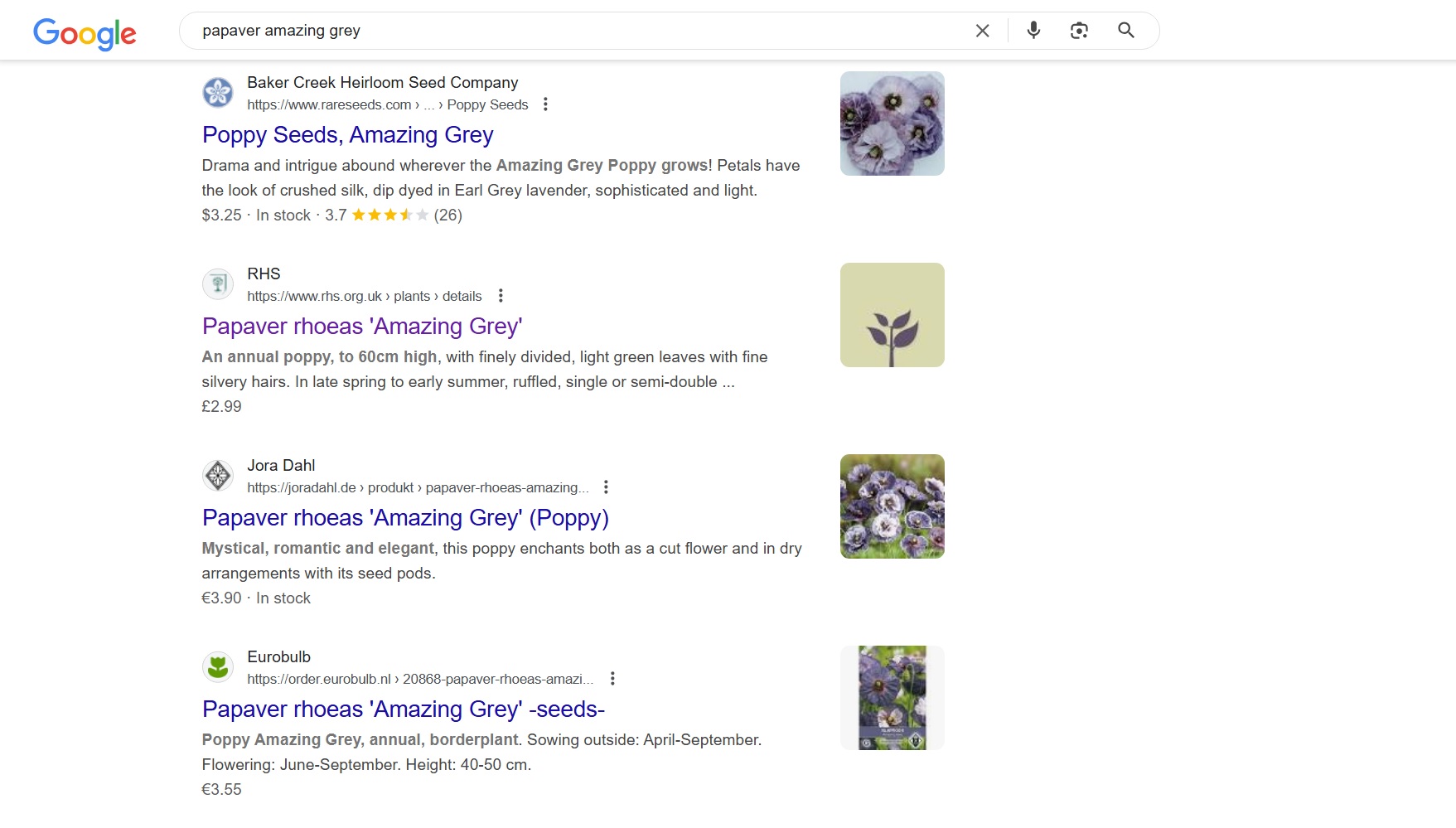
Task: Click Jora Dahl poppy field thumbnail
Action: click(x=892, y=506)
